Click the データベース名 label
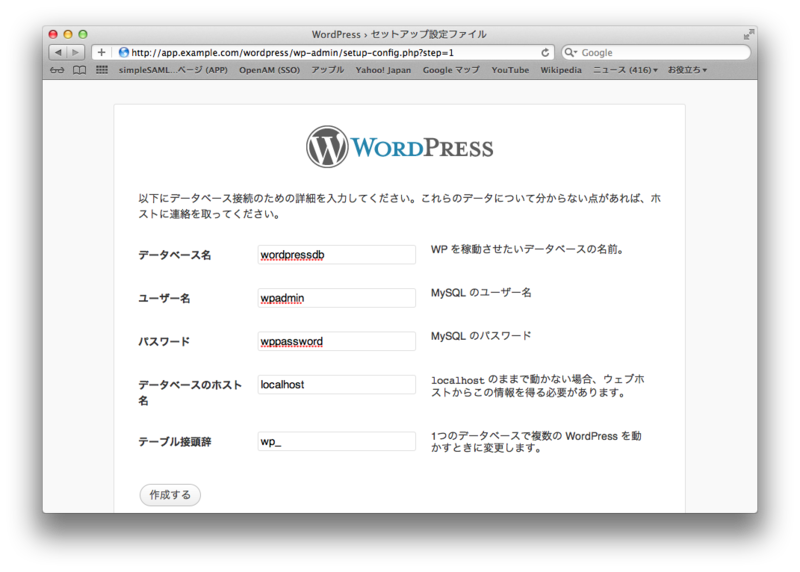800x572 pixels. [174, 255]
